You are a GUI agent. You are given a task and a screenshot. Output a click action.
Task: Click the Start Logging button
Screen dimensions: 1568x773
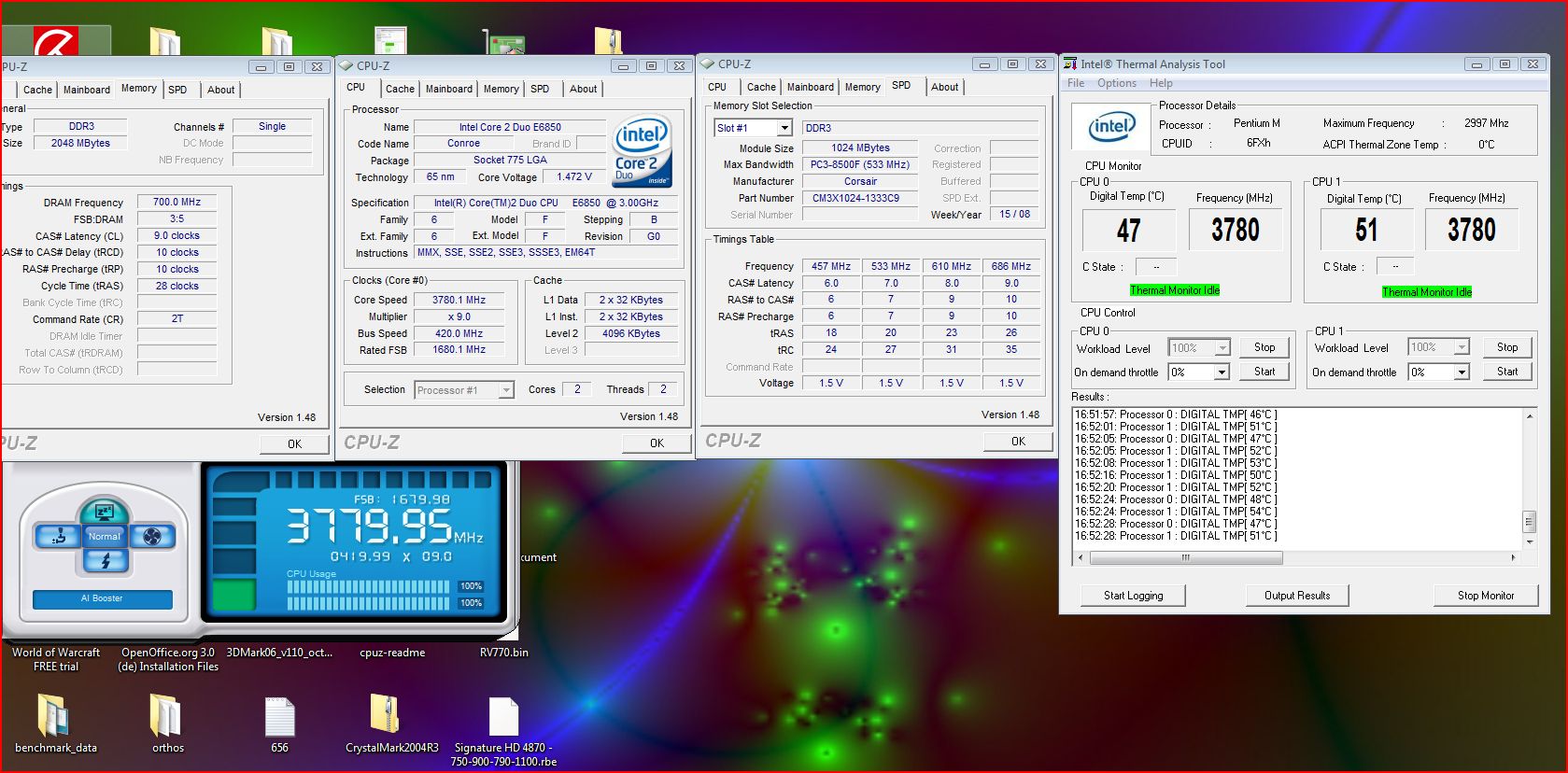pyautogui.click(x=1133, y=596)
